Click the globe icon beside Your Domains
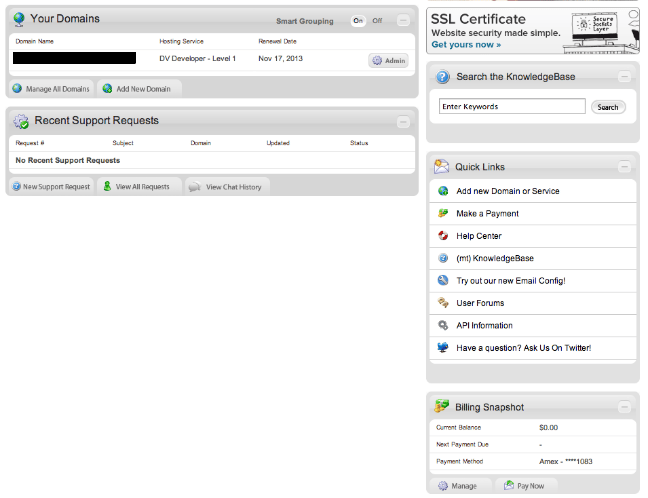Screen dimensions: 648x498 tap(19, 19)
